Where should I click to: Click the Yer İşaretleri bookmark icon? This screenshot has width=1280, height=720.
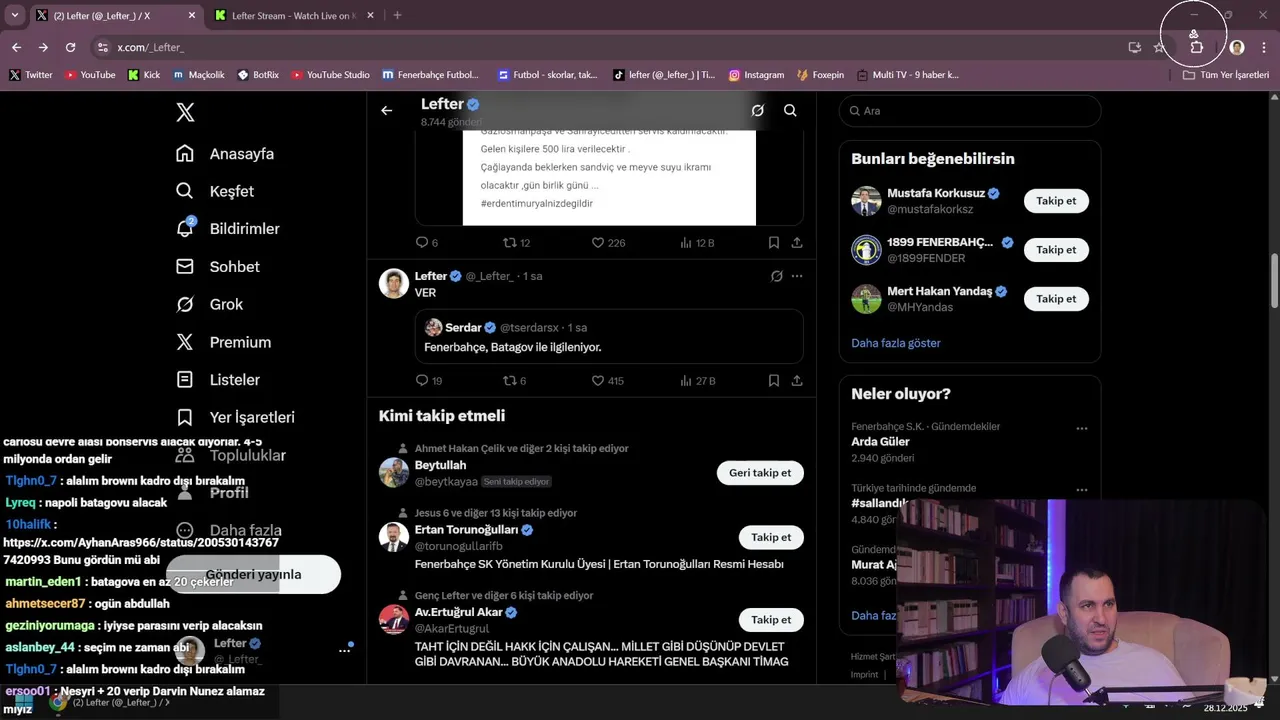click(x=185, y=417)
